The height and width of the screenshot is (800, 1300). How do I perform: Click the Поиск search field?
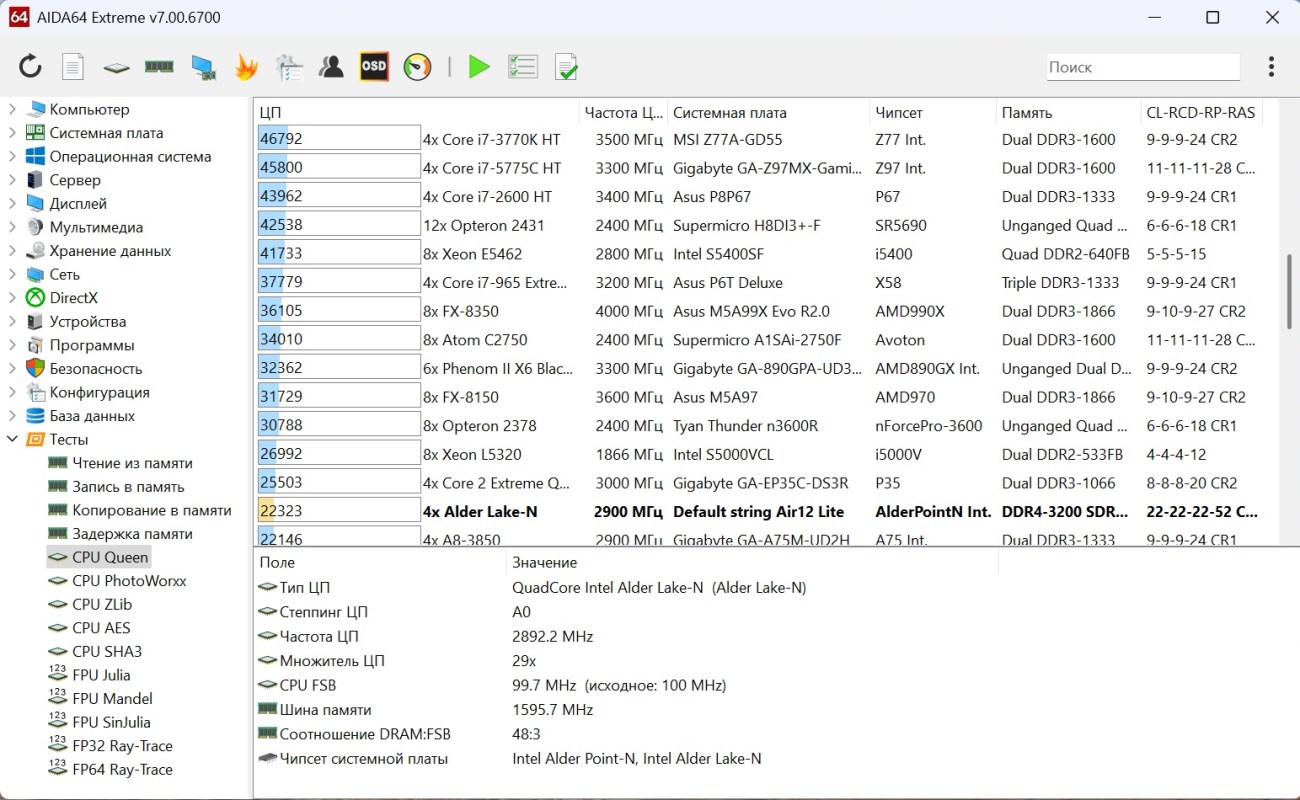click(x=1142, y=67)
